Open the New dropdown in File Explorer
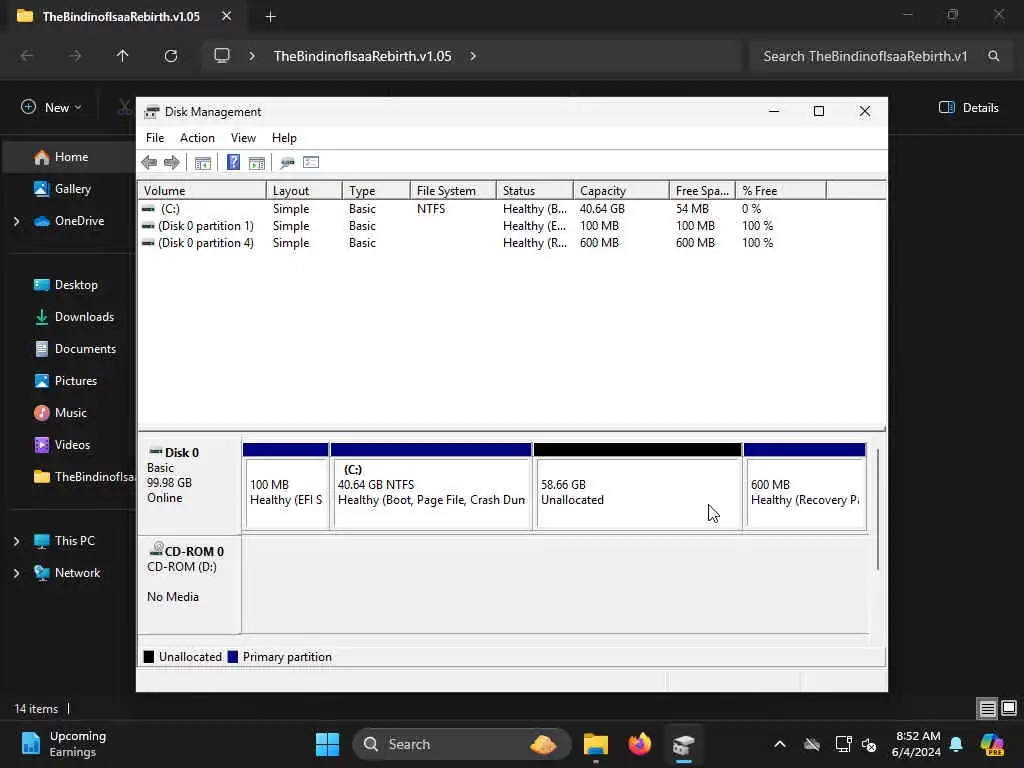 (x=51, y=108)
